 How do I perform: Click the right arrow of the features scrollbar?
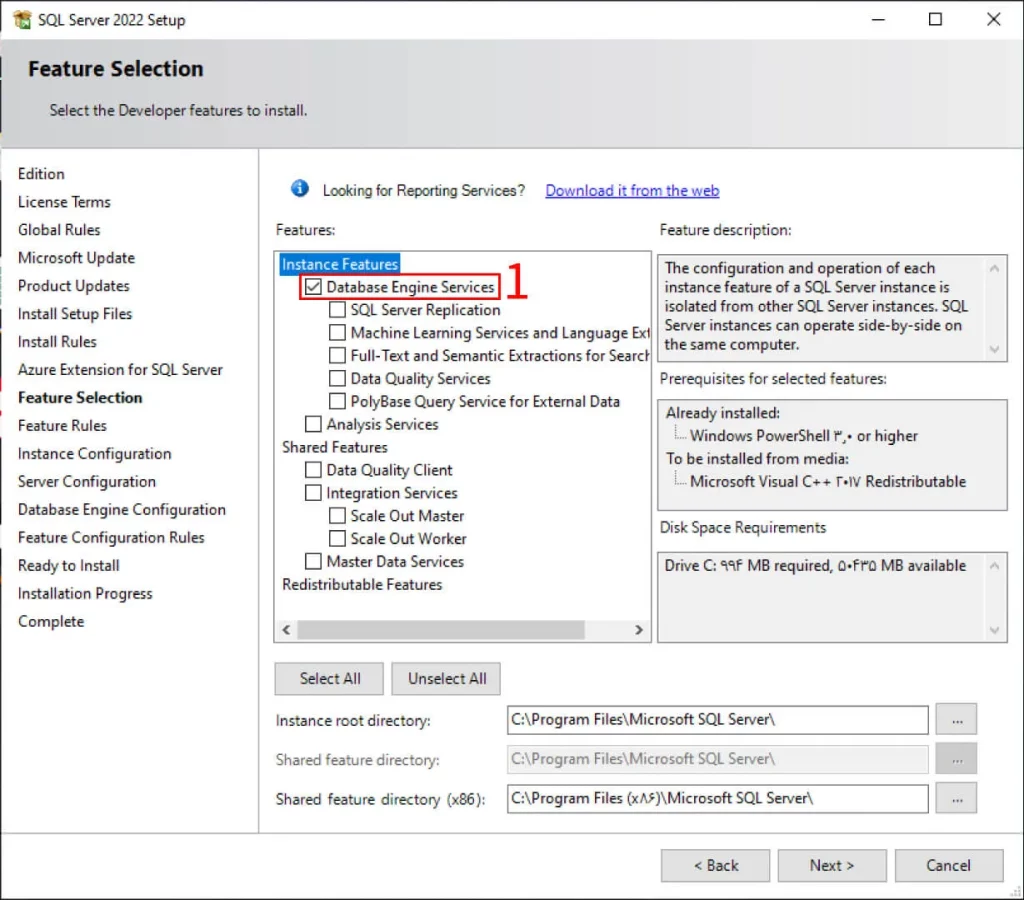tap(640, 630)
